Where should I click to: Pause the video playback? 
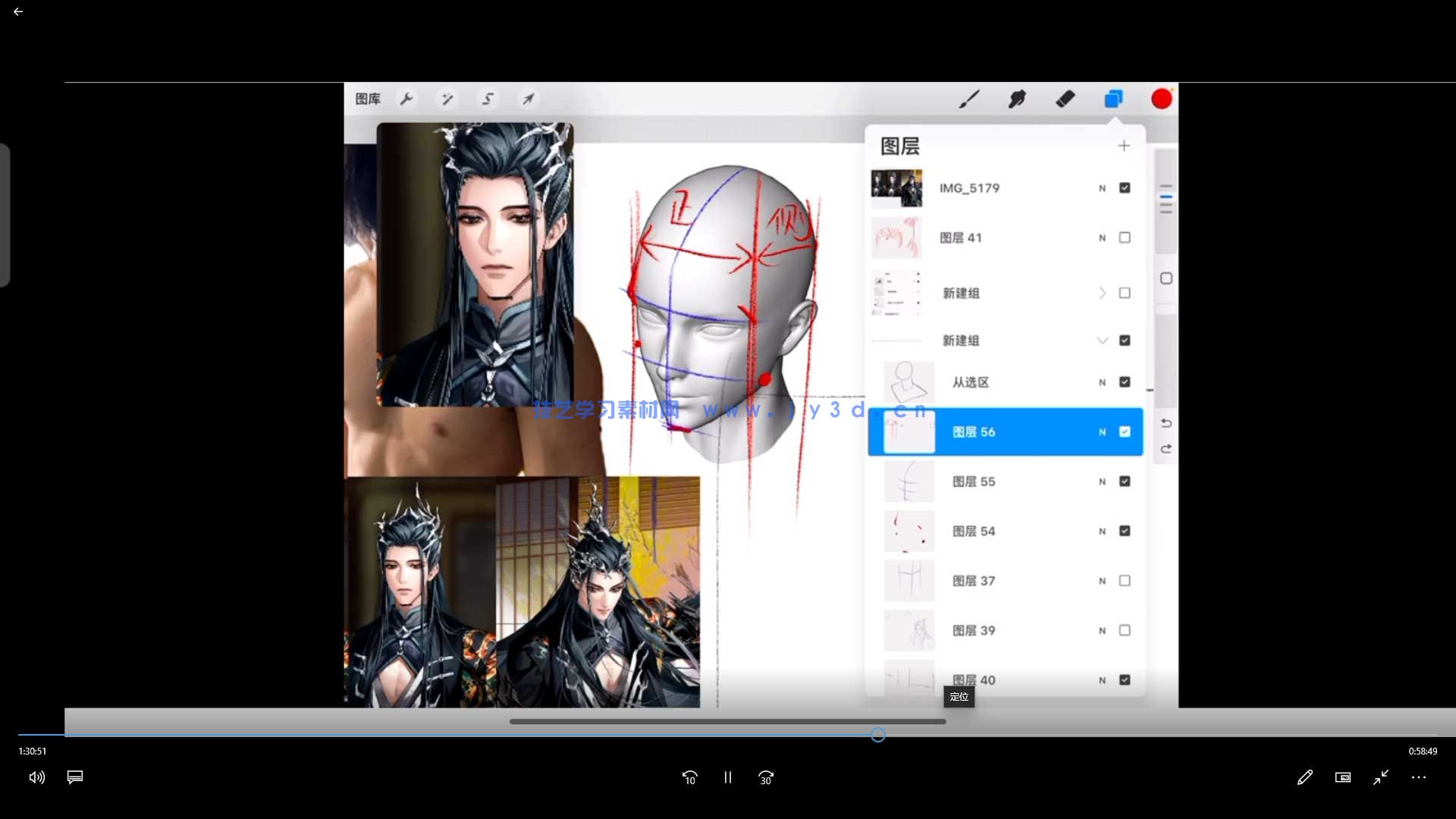tap(728, 777)
